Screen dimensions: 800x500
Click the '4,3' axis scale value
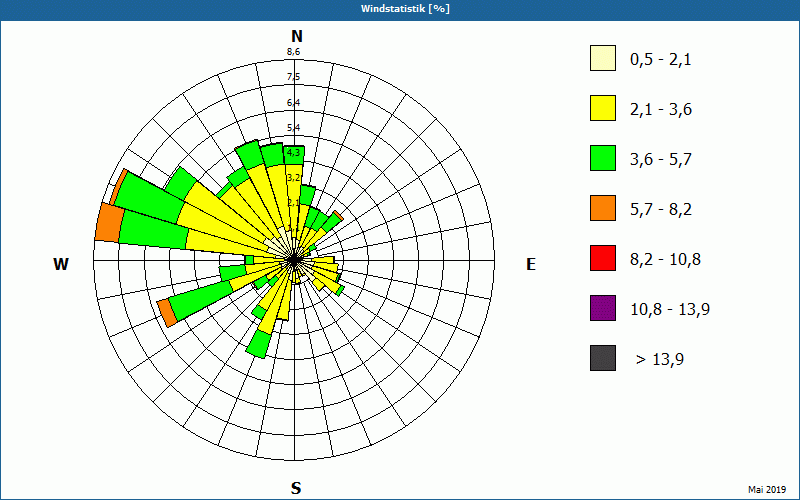pos(293,153)
